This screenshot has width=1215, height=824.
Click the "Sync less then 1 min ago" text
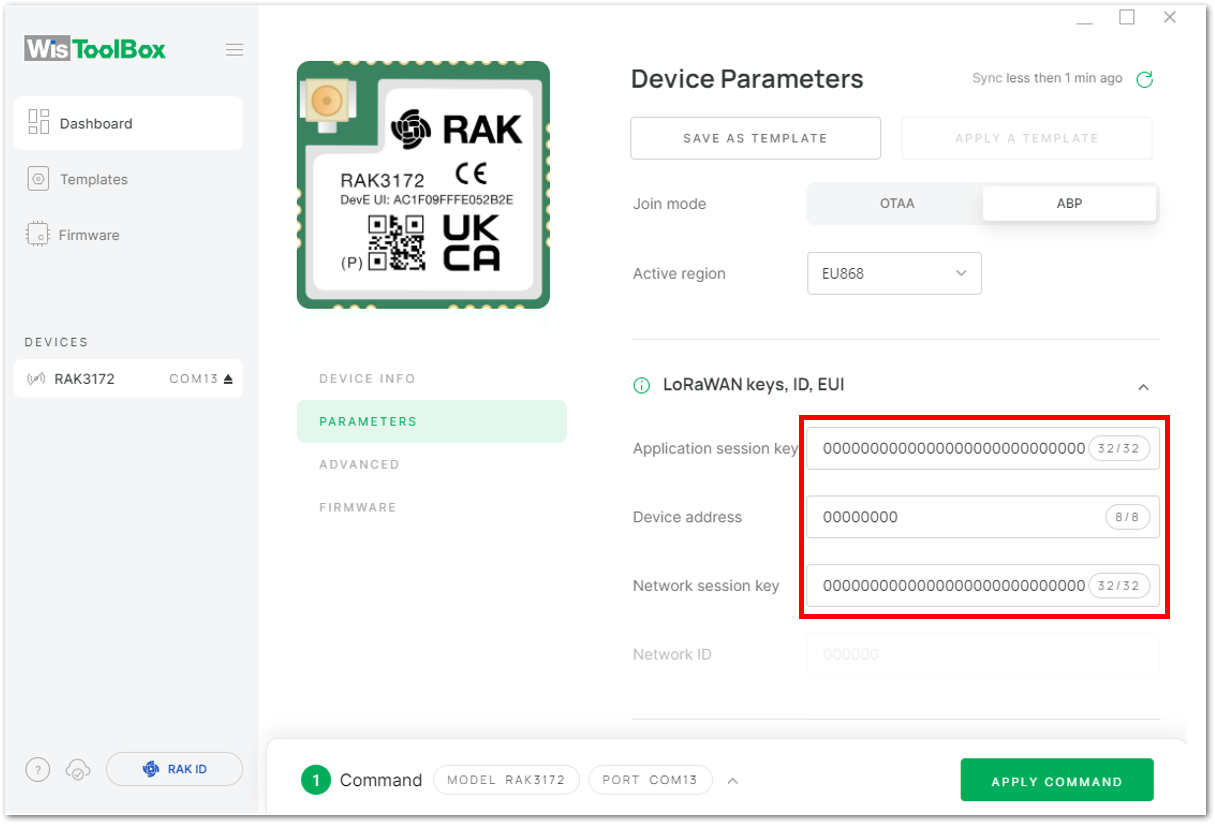point(1047,78)
